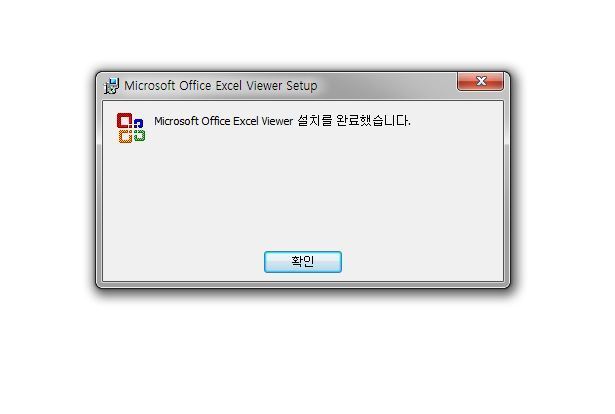This screenshot has width=615, height=414.
Task: Confirm setup completion with 확인
Action: pos(303,261)
